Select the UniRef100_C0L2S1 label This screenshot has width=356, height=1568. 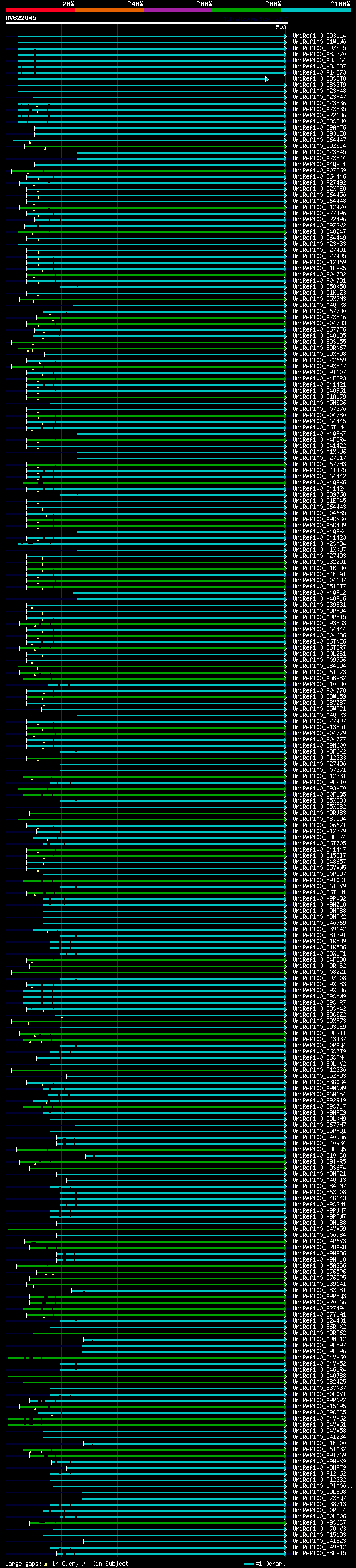coord(319,654)
